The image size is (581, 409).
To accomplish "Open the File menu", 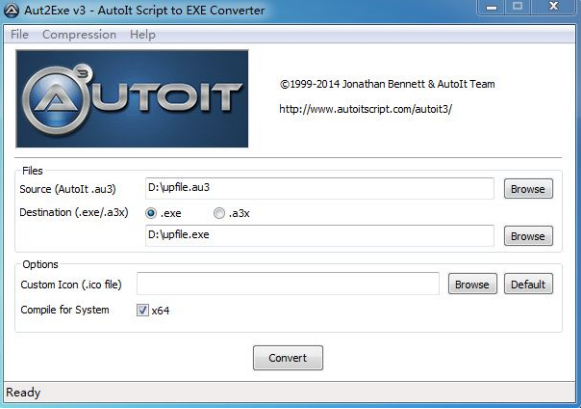I will pos(19,34).
